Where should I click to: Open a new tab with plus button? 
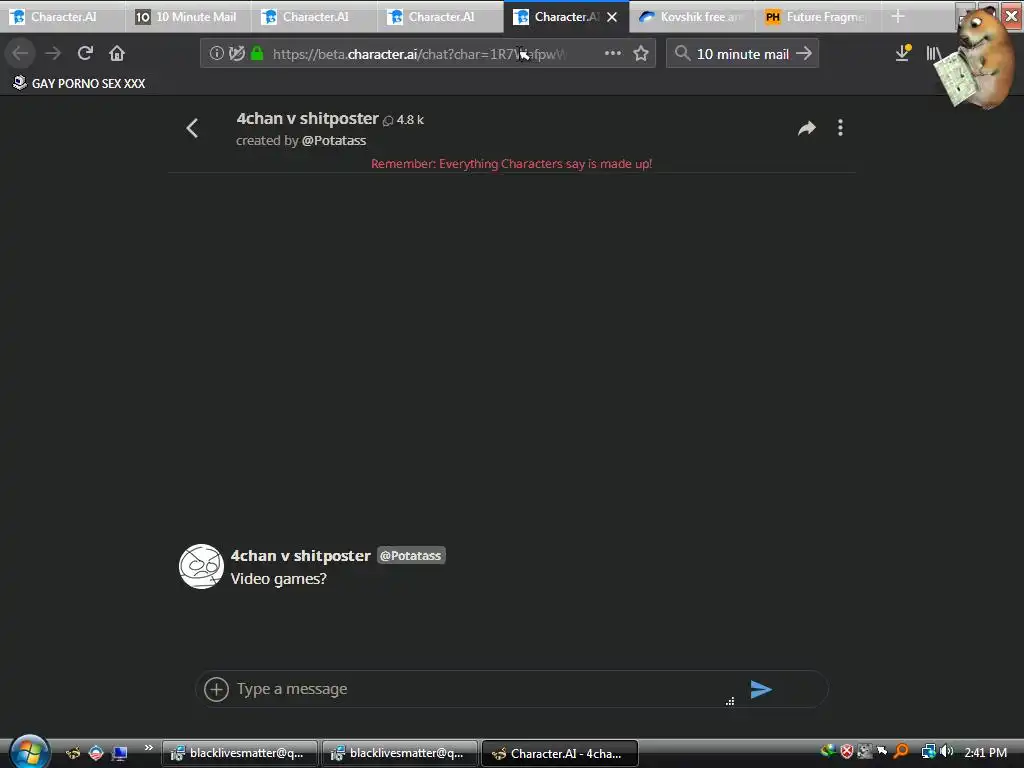(898, 16)
